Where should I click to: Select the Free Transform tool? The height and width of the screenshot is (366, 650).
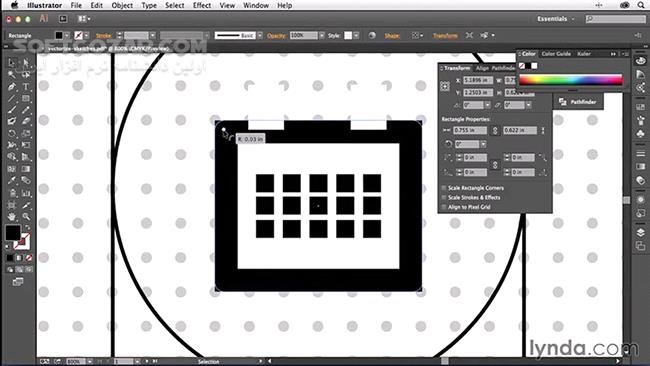pos(26,145)
